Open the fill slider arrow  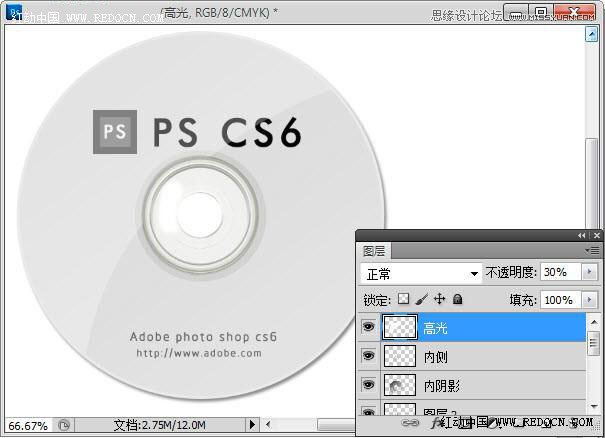[x=589, y=299]
